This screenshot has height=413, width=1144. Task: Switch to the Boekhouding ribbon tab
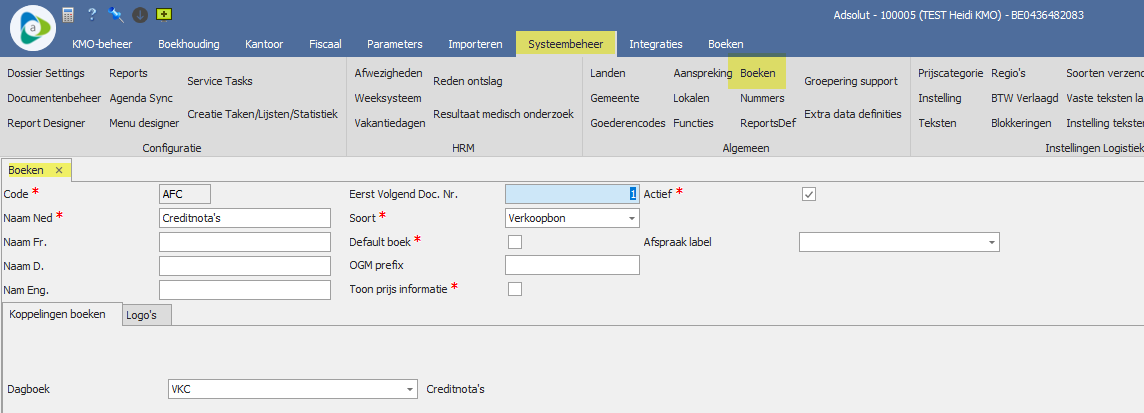click(x=188, y=44)
